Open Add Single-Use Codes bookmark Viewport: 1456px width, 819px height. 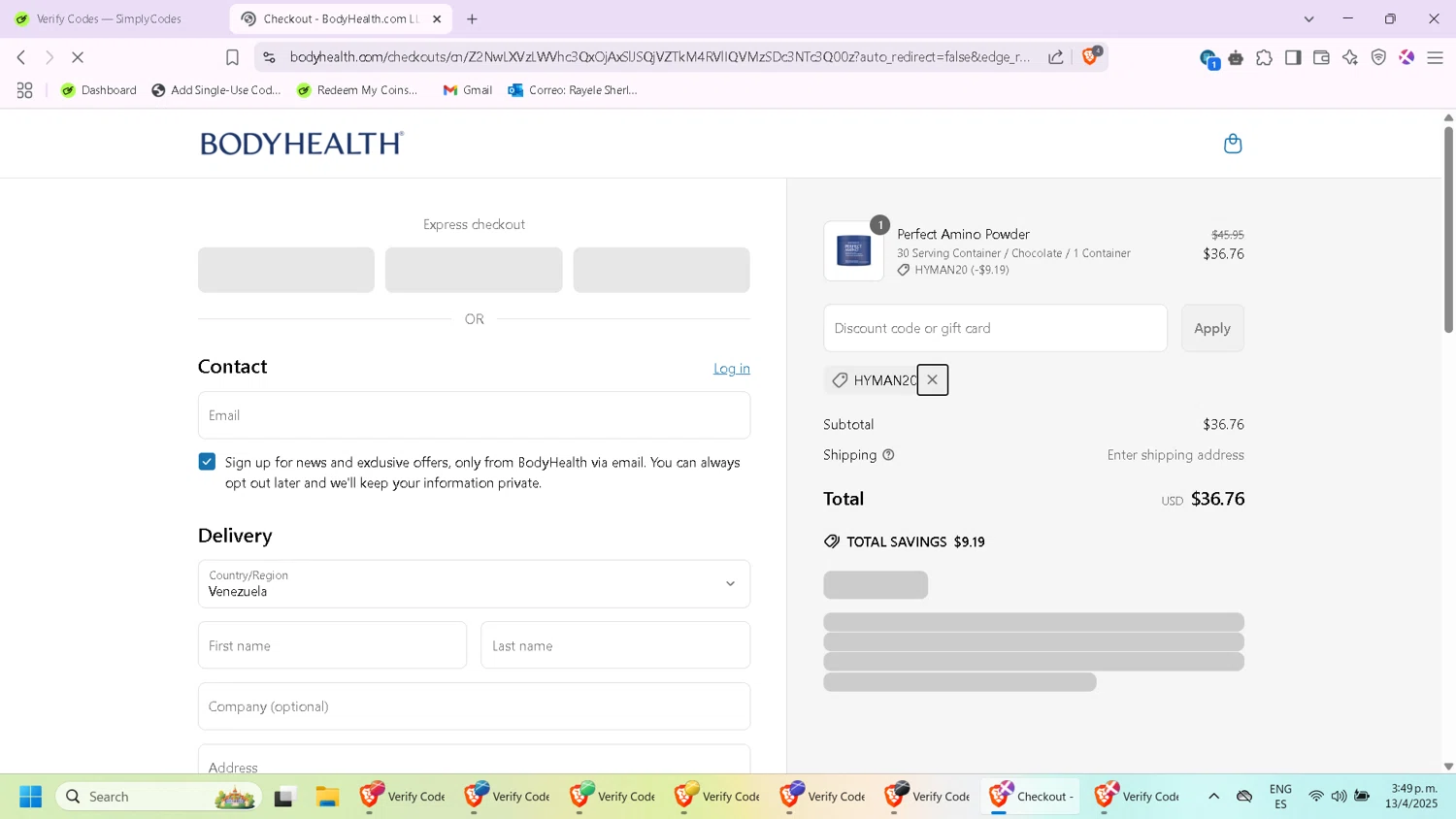(216, 90)
